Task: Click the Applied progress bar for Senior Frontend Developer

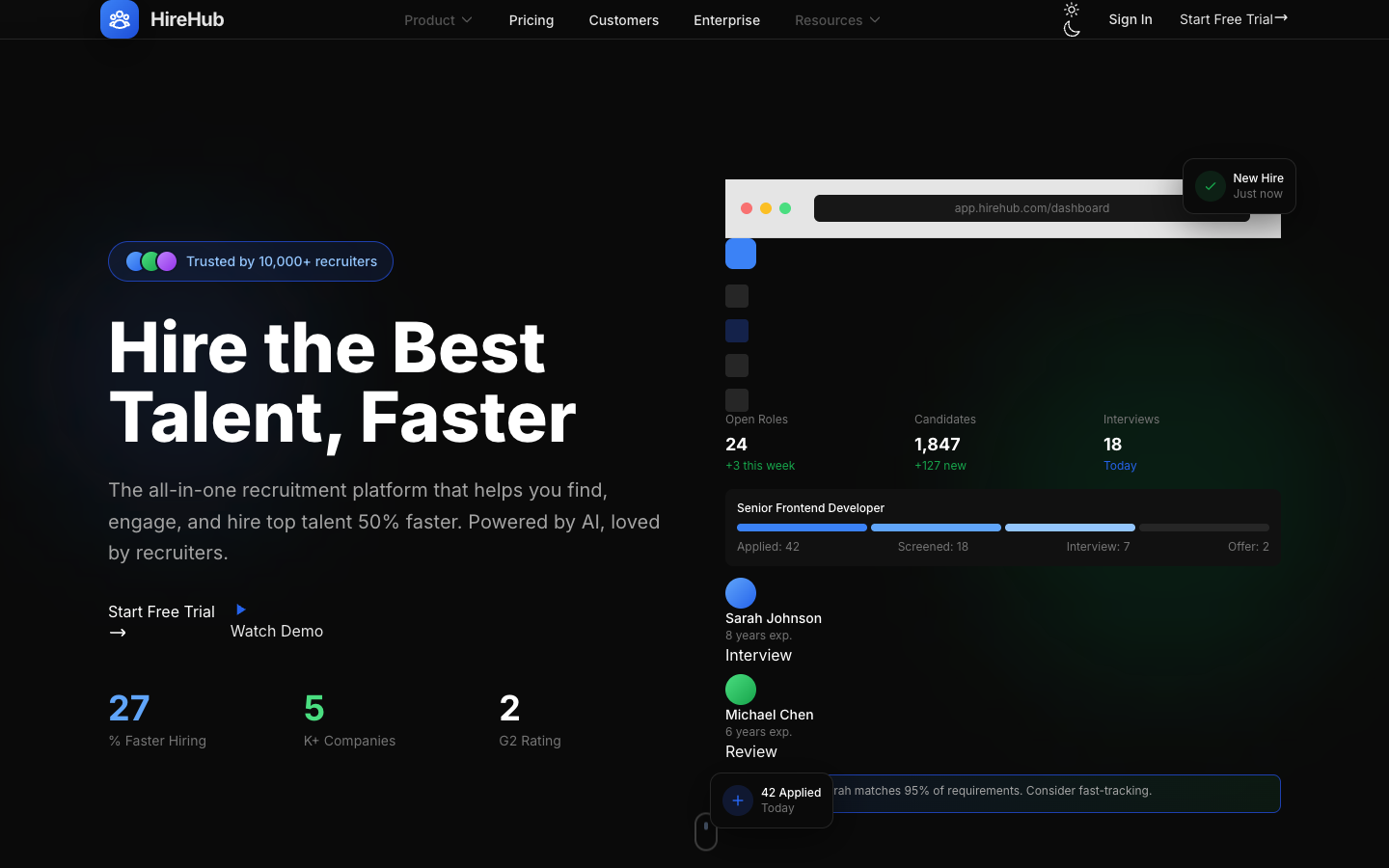Action: pos(801,528)
